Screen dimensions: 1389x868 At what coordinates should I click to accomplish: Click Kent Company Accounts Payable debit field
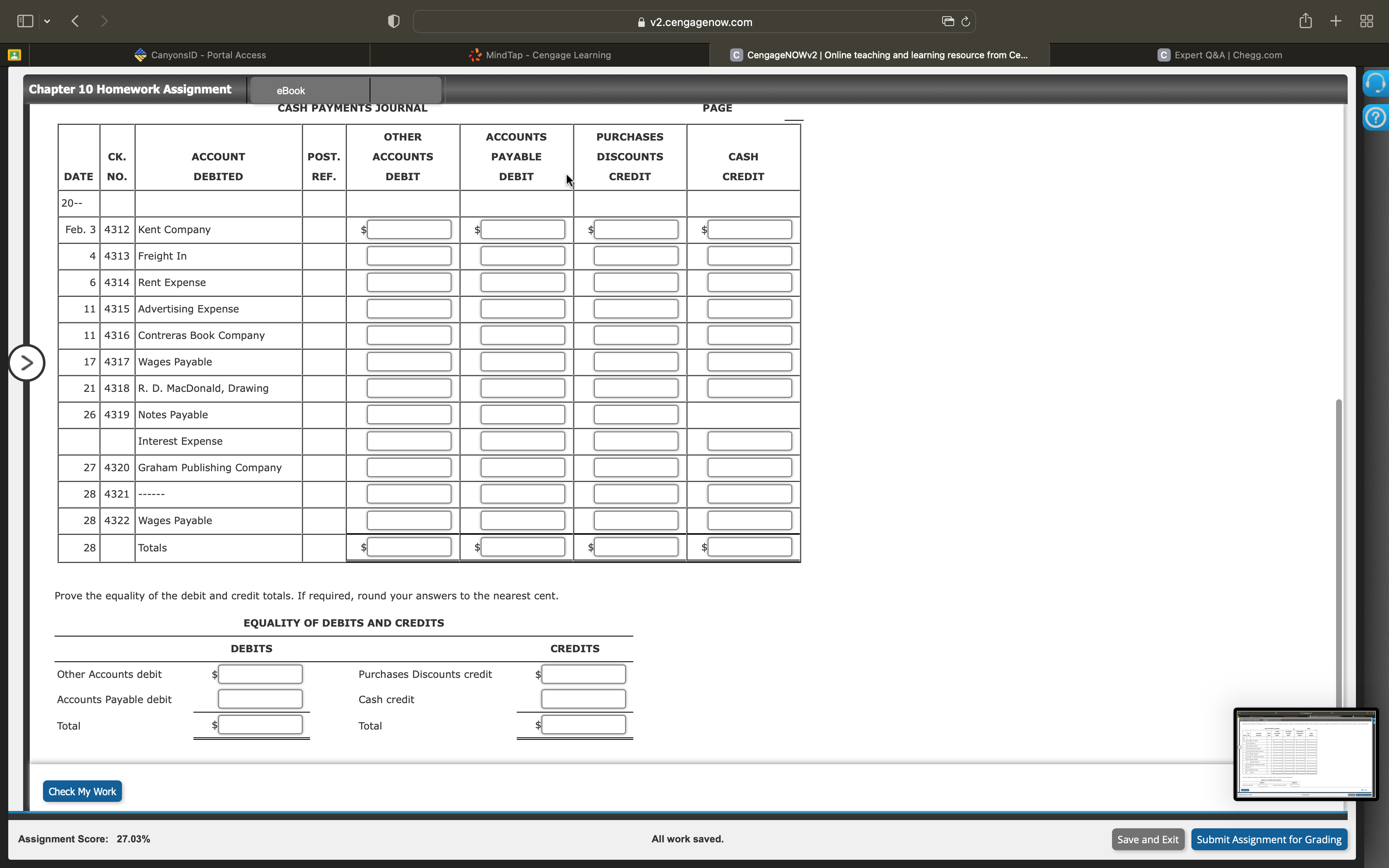(x=522, y=230)
